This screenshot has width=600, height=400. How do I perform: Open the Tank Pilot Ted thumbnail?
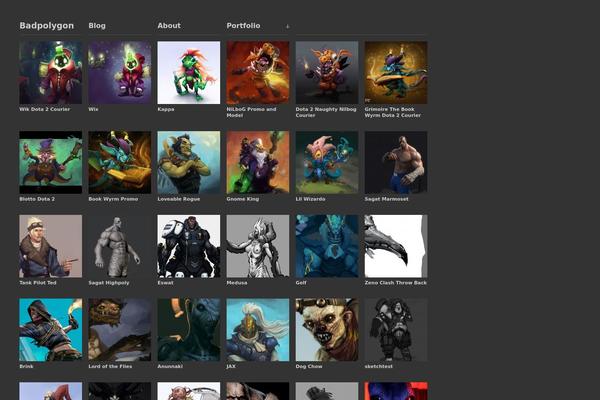click(51, 246)
